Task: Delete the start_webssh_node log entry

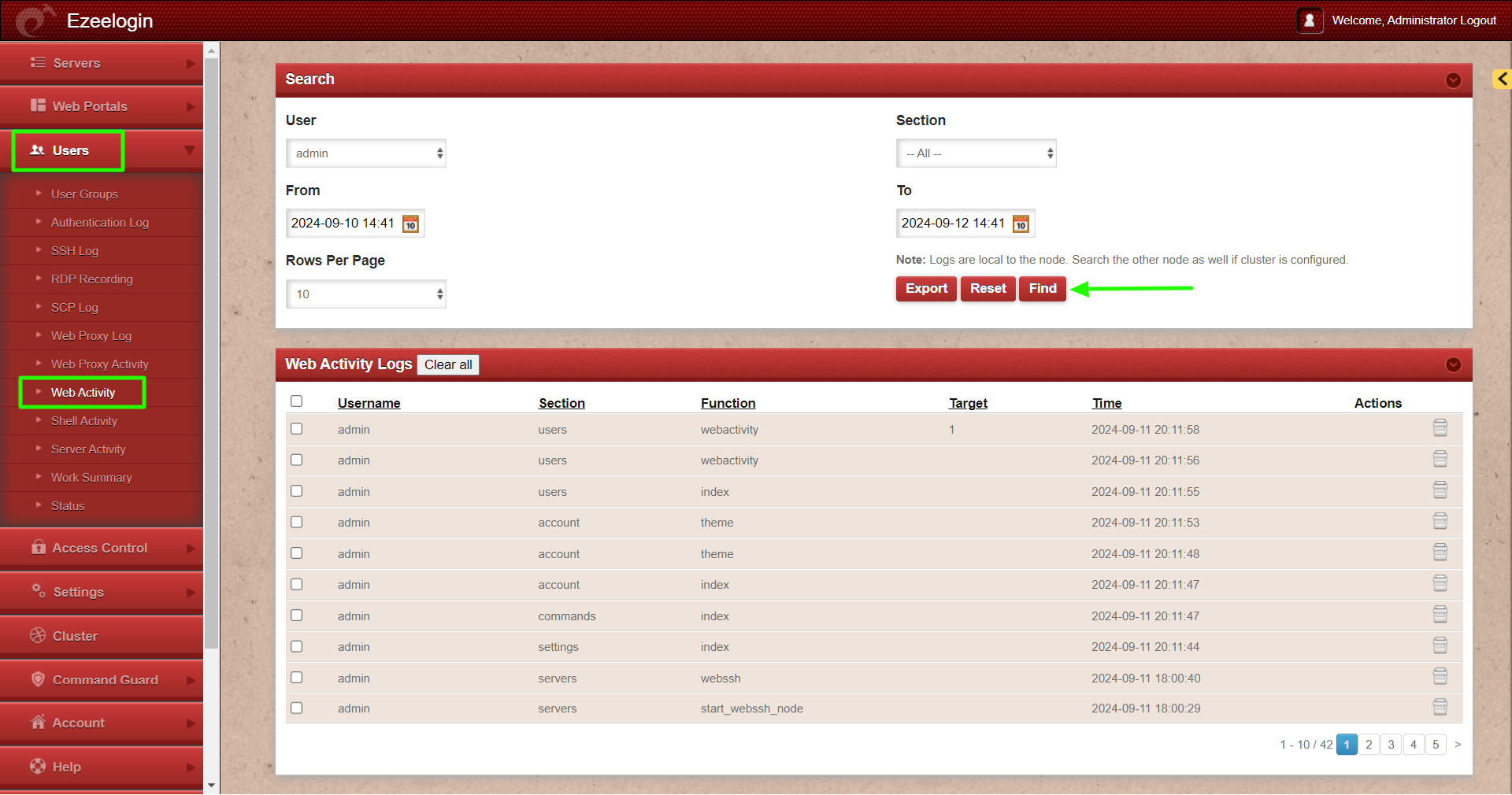Action: (1440, 707)
